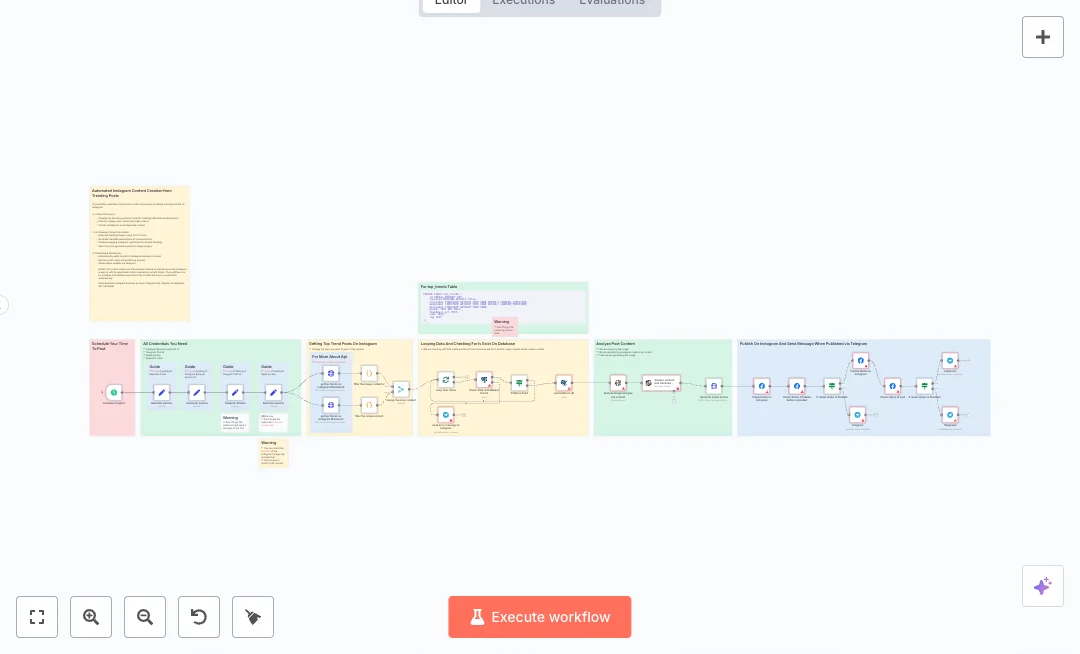
Task: Select the pink Warning note under the table note
Action: click(x=505, y=327)
